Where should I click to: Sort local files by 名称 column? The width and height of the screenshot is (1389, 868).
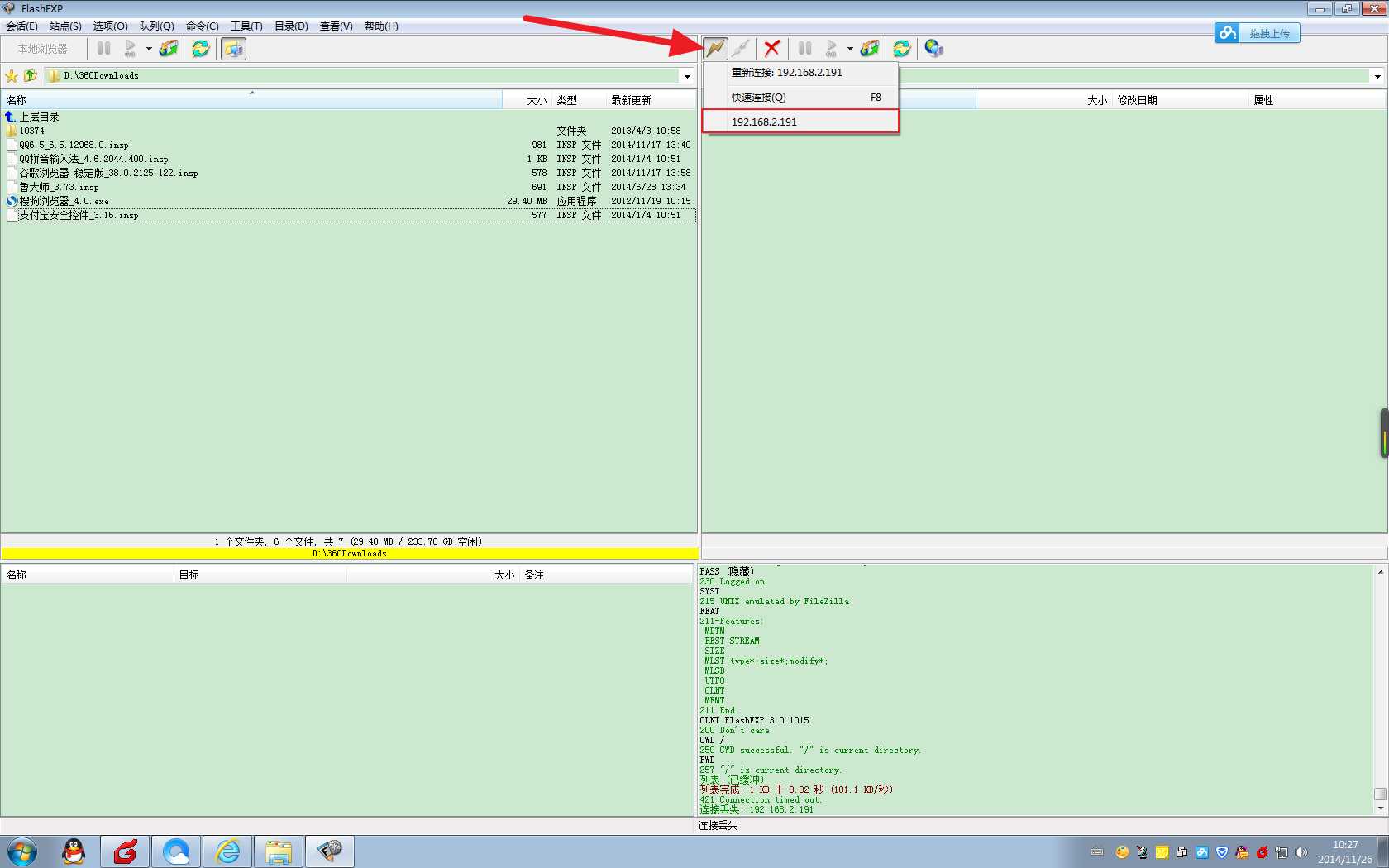point(251,100)
